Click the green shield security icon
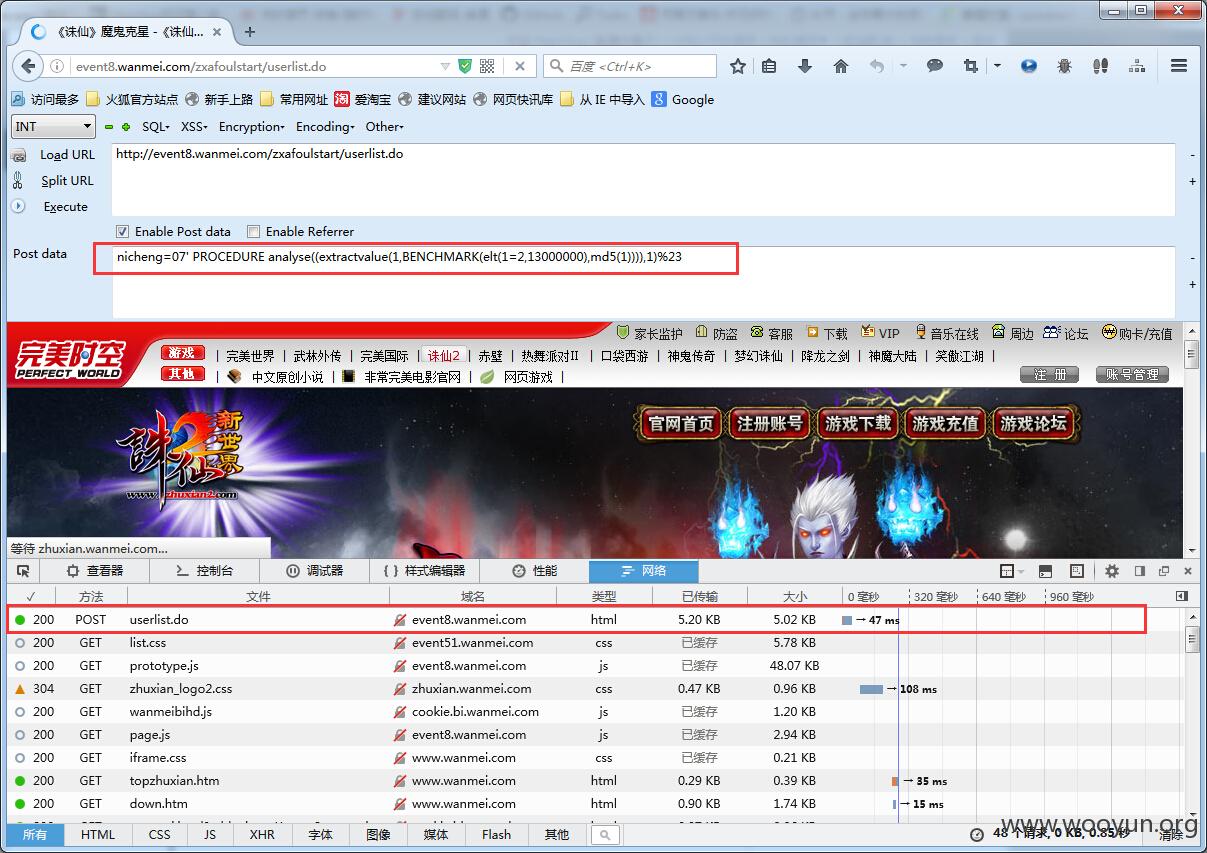Screen dimensions: 1207x853 (465, 66)
